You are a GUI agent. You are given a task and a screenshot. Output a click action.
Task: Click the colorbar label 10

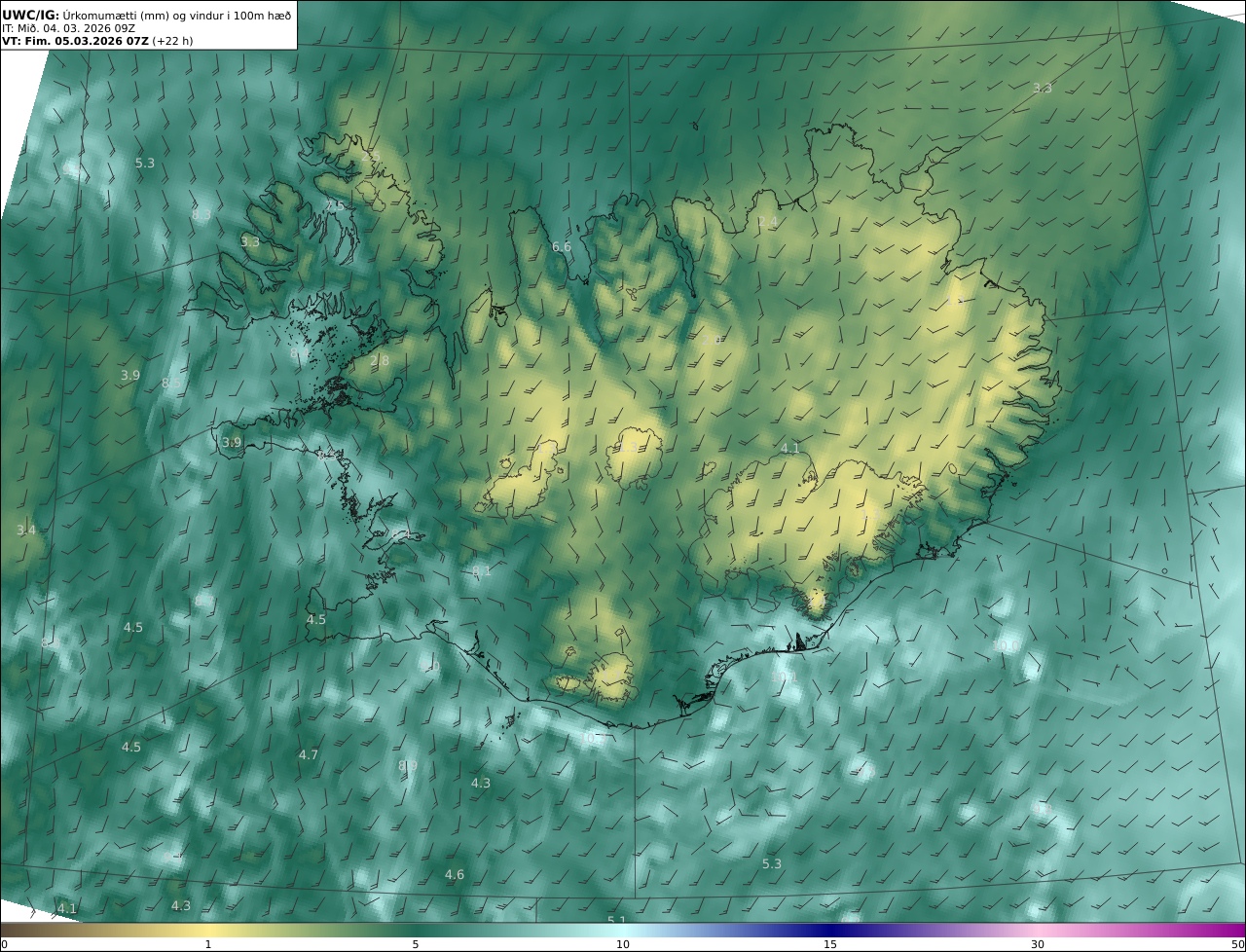click(x=623, y=944)
